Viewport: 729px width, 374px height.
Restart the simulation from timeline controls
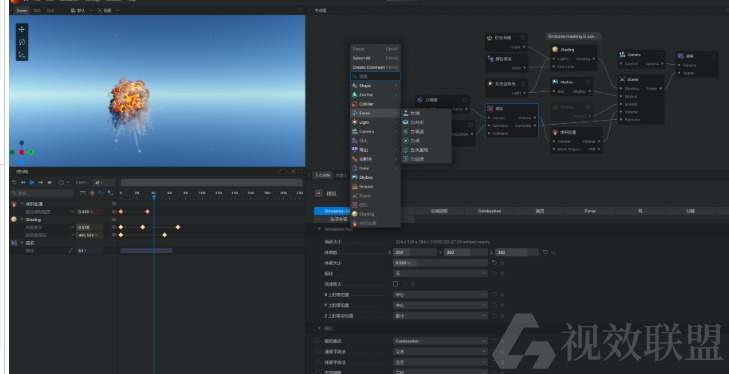click(x=14, y=182)
